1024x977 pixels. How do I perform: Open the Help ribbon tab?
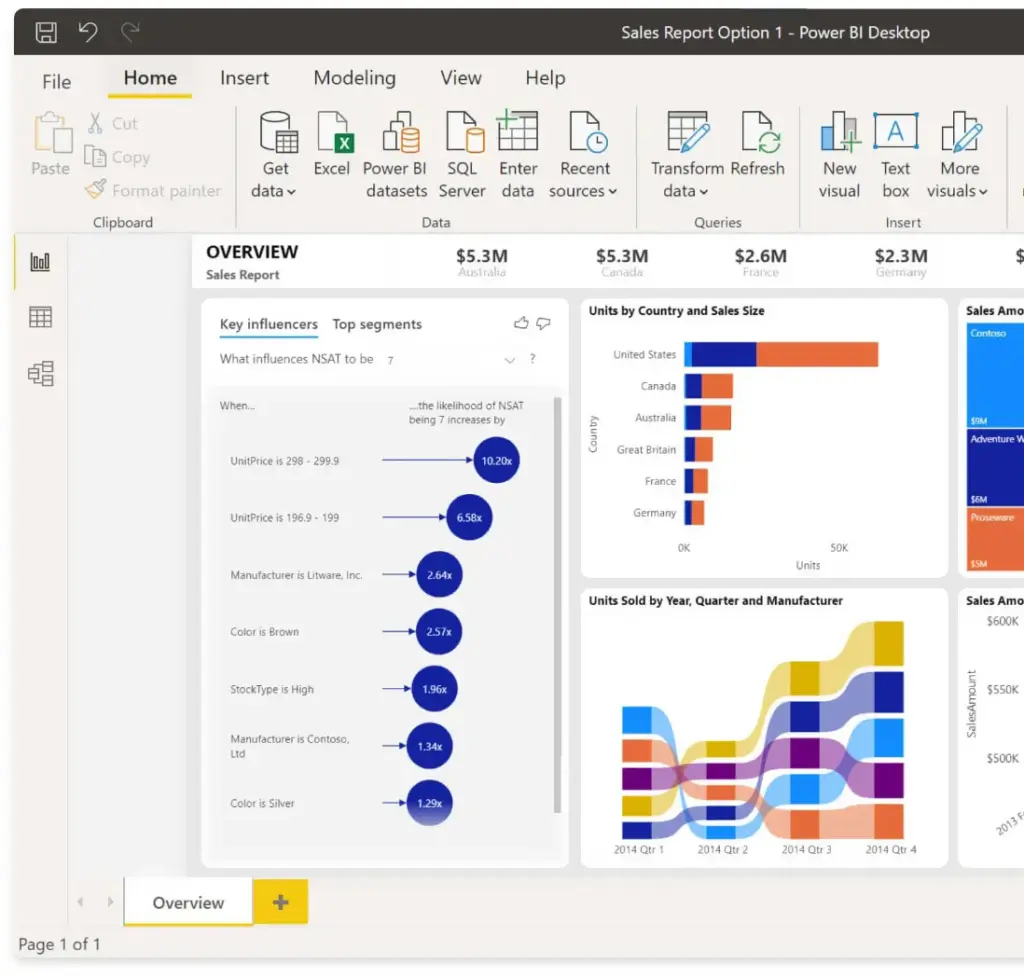pos(545,78)
